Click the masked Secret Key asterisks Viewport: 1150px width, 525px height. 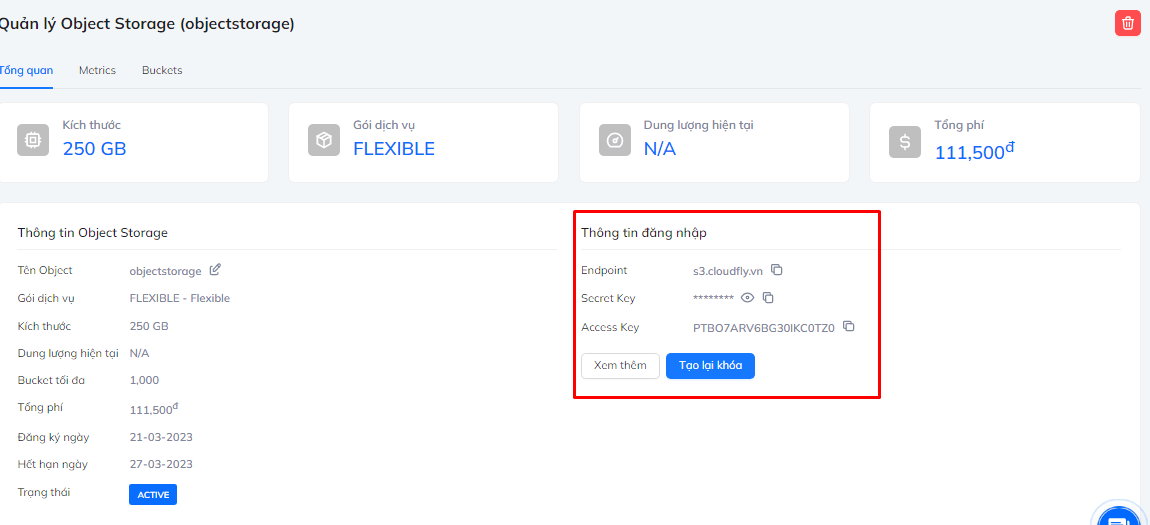tap(714, 298)
